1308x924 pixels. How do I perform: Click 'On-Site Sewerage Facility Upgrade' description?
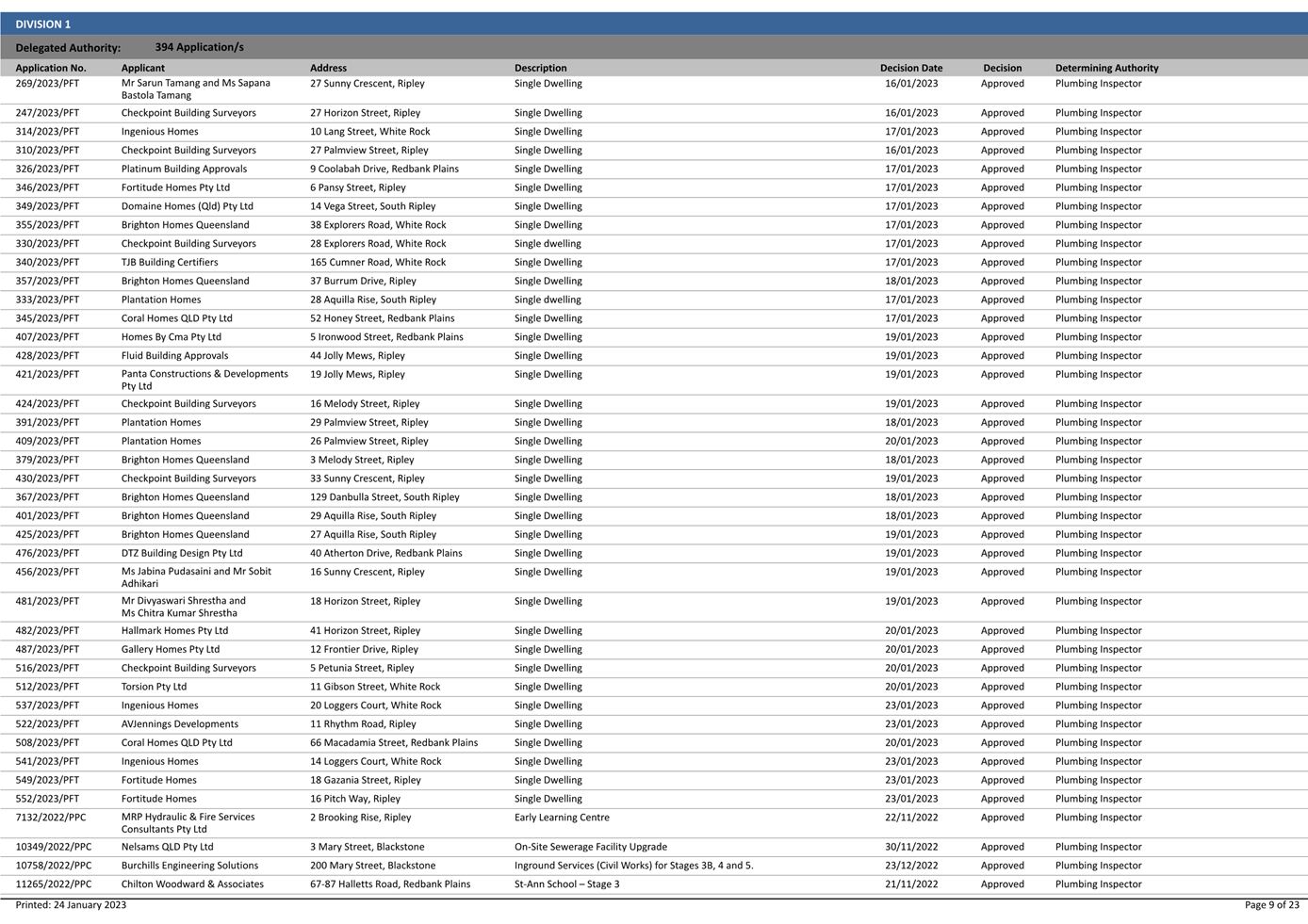[x=591, y=847]
